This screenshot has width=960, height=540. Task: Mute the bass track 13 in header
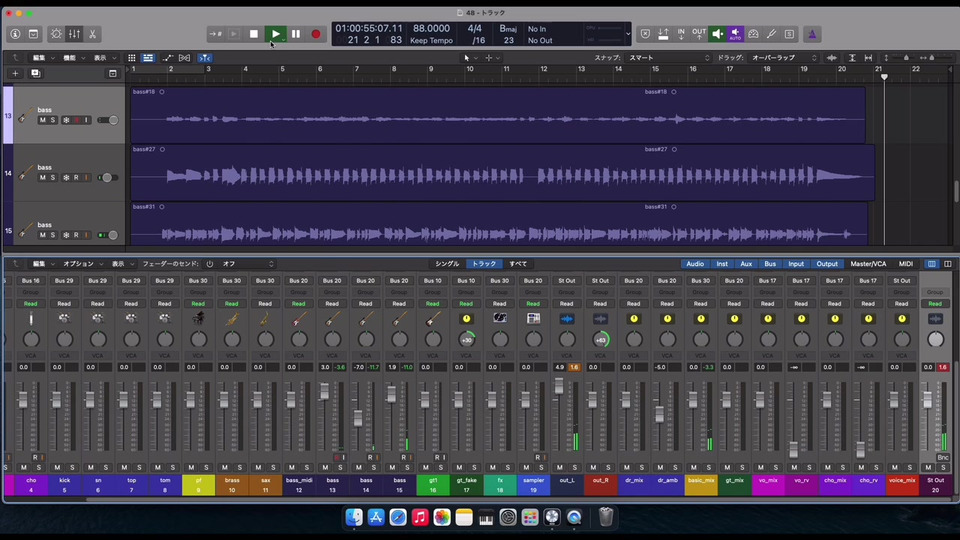[x=43, y=120]
